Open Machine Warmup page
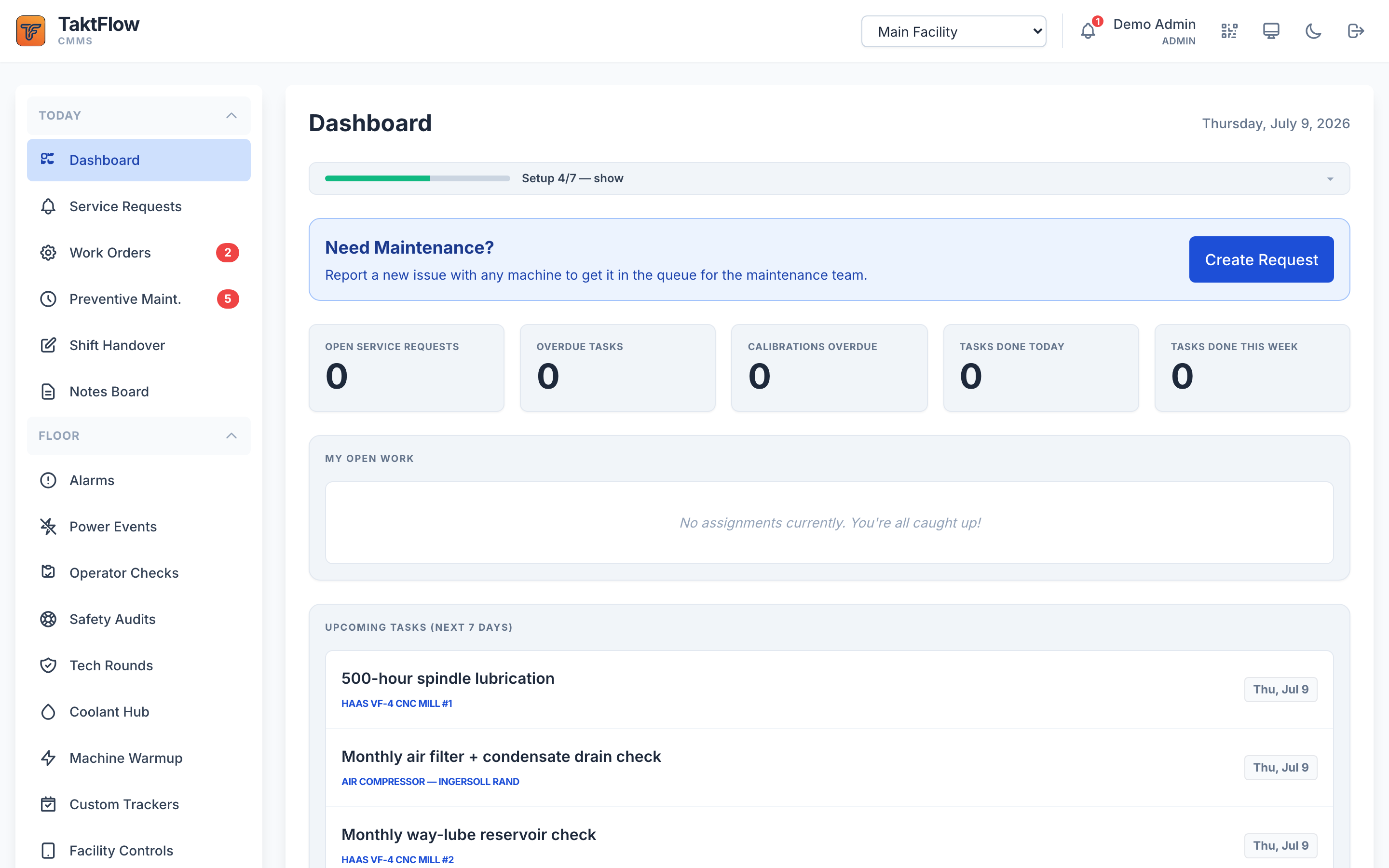The width and height of the screenshot is (1389, 868). [139, 758]
